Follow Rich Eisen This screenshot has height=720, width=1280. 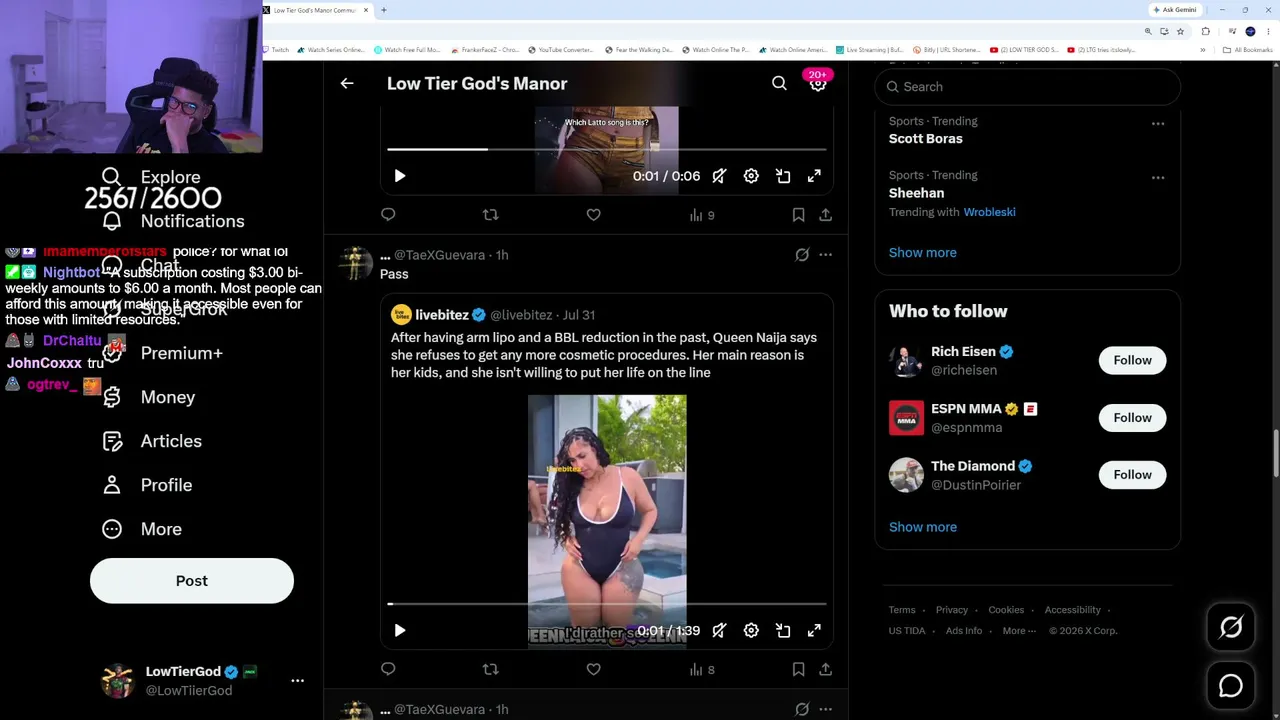coord(1133,360)
